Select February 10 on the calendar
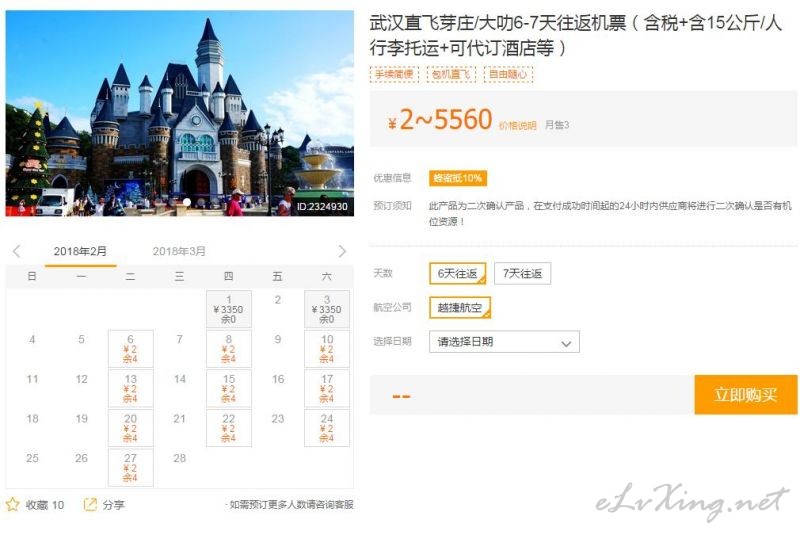This screenshot has width=800, height=535. point(327,349)
